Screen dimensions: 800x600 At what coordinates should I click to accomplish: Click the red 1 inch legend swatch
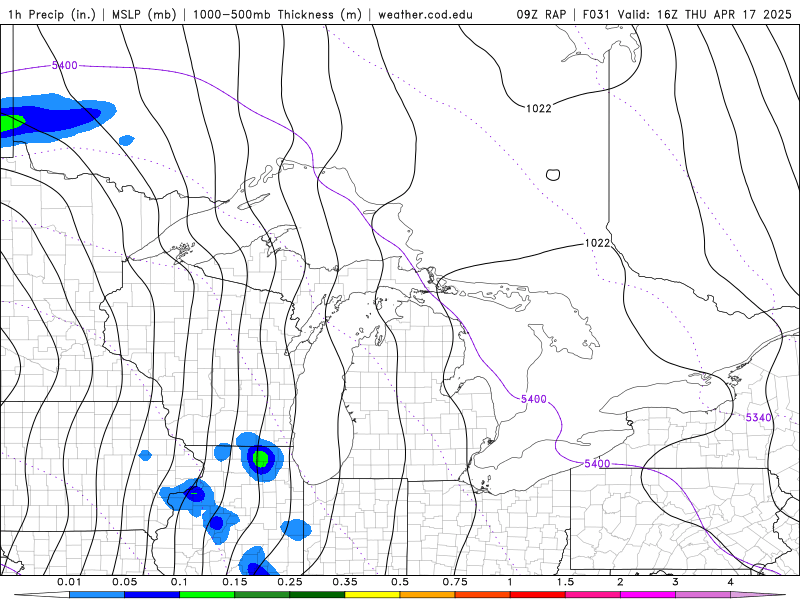538,594
